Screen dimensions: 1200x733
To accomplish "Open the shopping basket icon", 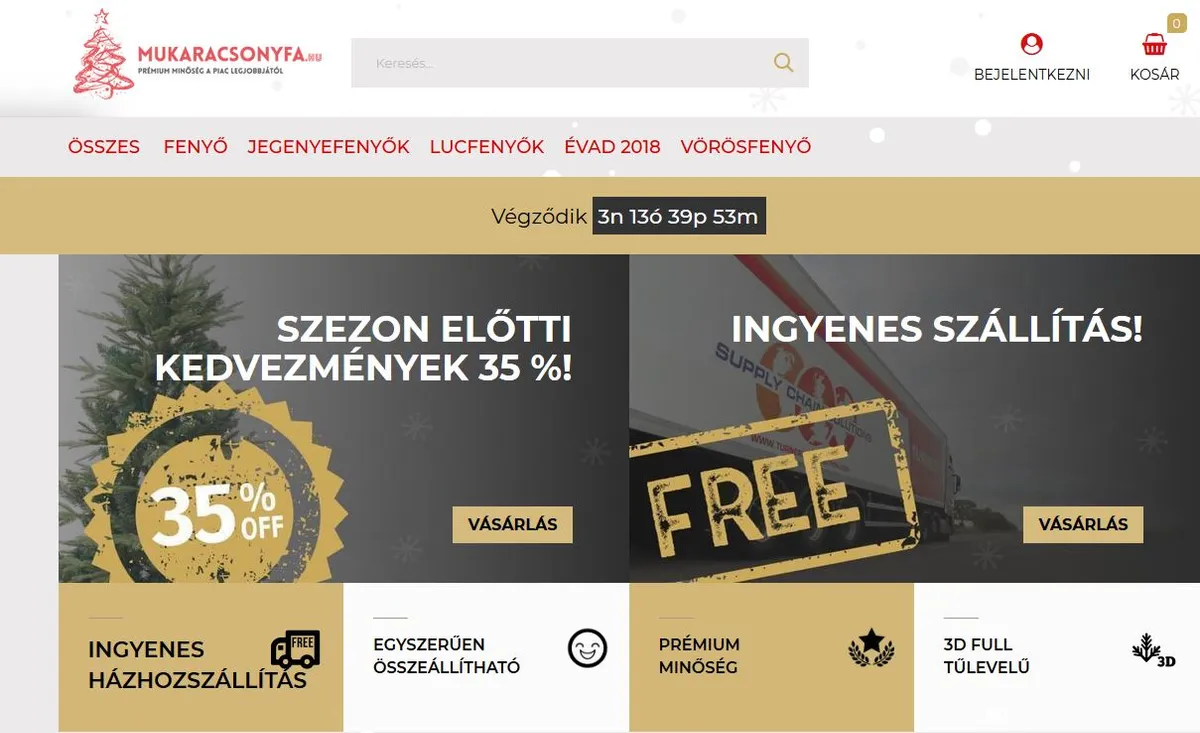I will [1154, 45].
